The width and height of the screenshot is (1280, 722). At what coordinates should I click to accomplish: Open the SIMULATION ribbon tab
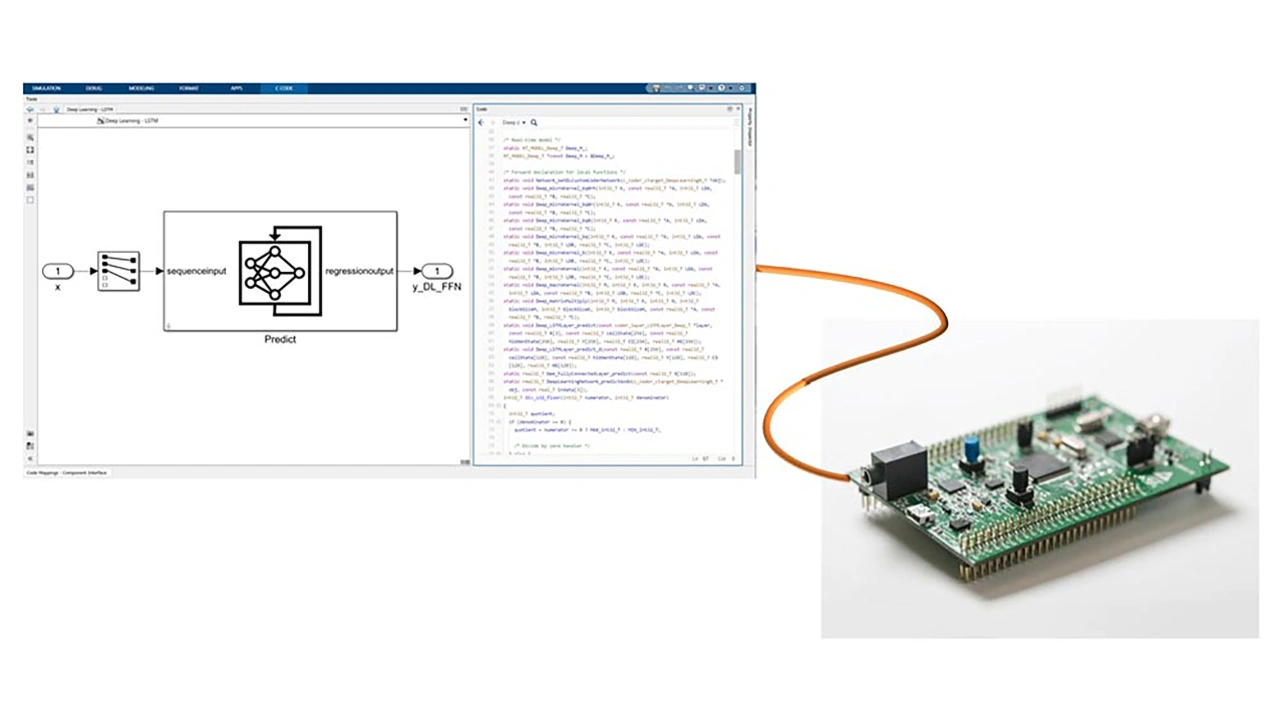point(47,88)
